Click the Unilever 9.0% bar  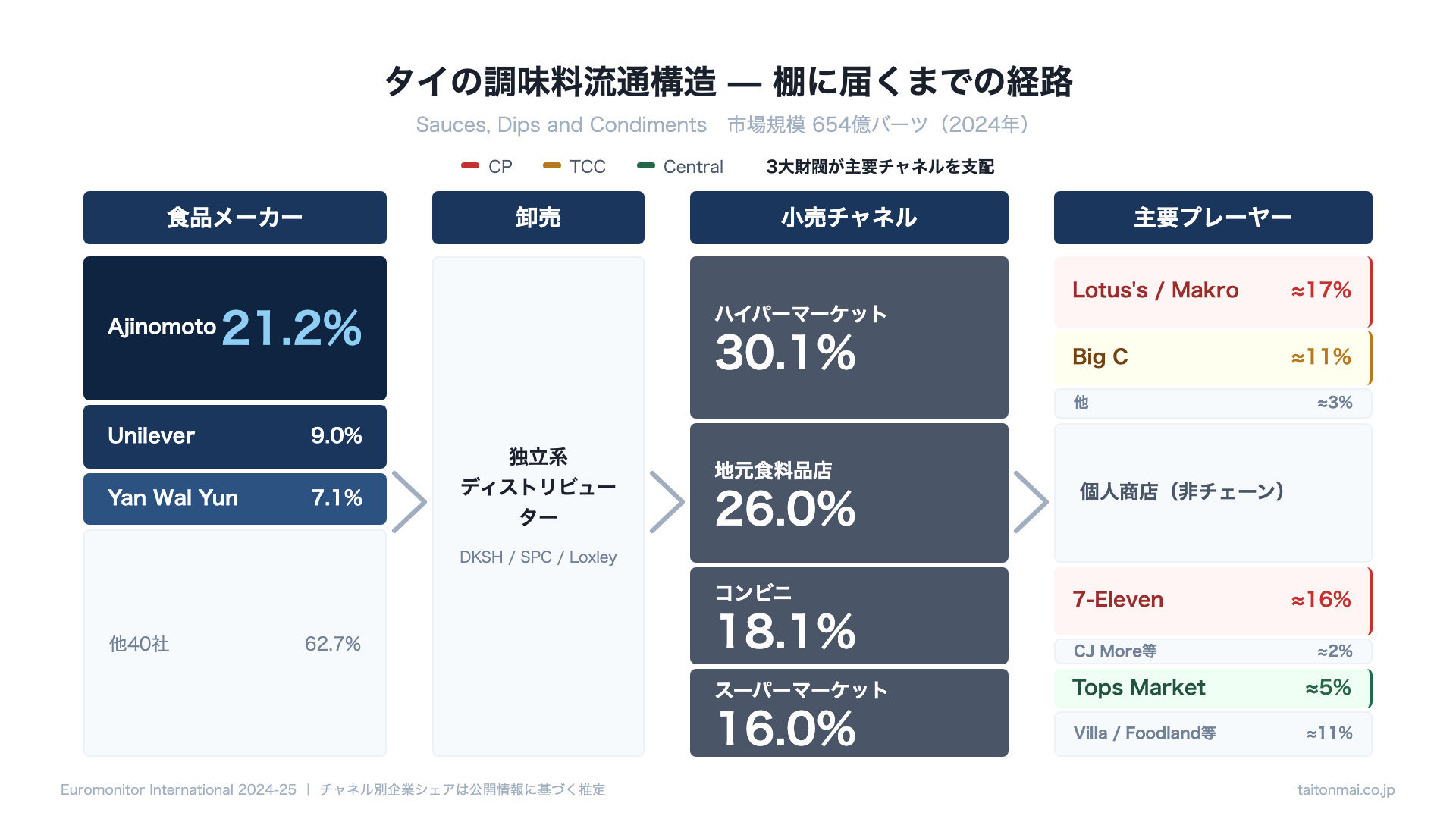235,436
